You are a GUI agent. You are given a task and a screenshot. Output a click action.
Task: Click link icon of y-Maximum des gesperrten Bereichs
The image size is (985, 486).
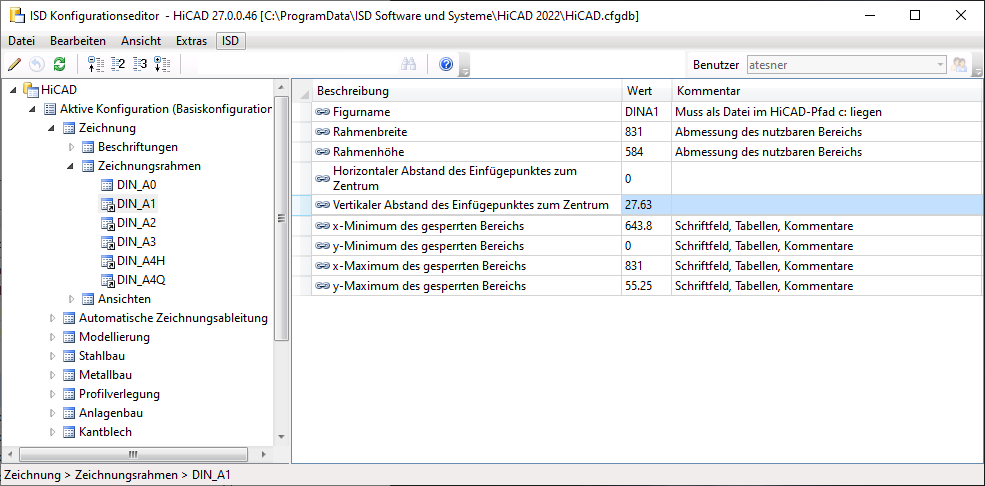point(322,286)
